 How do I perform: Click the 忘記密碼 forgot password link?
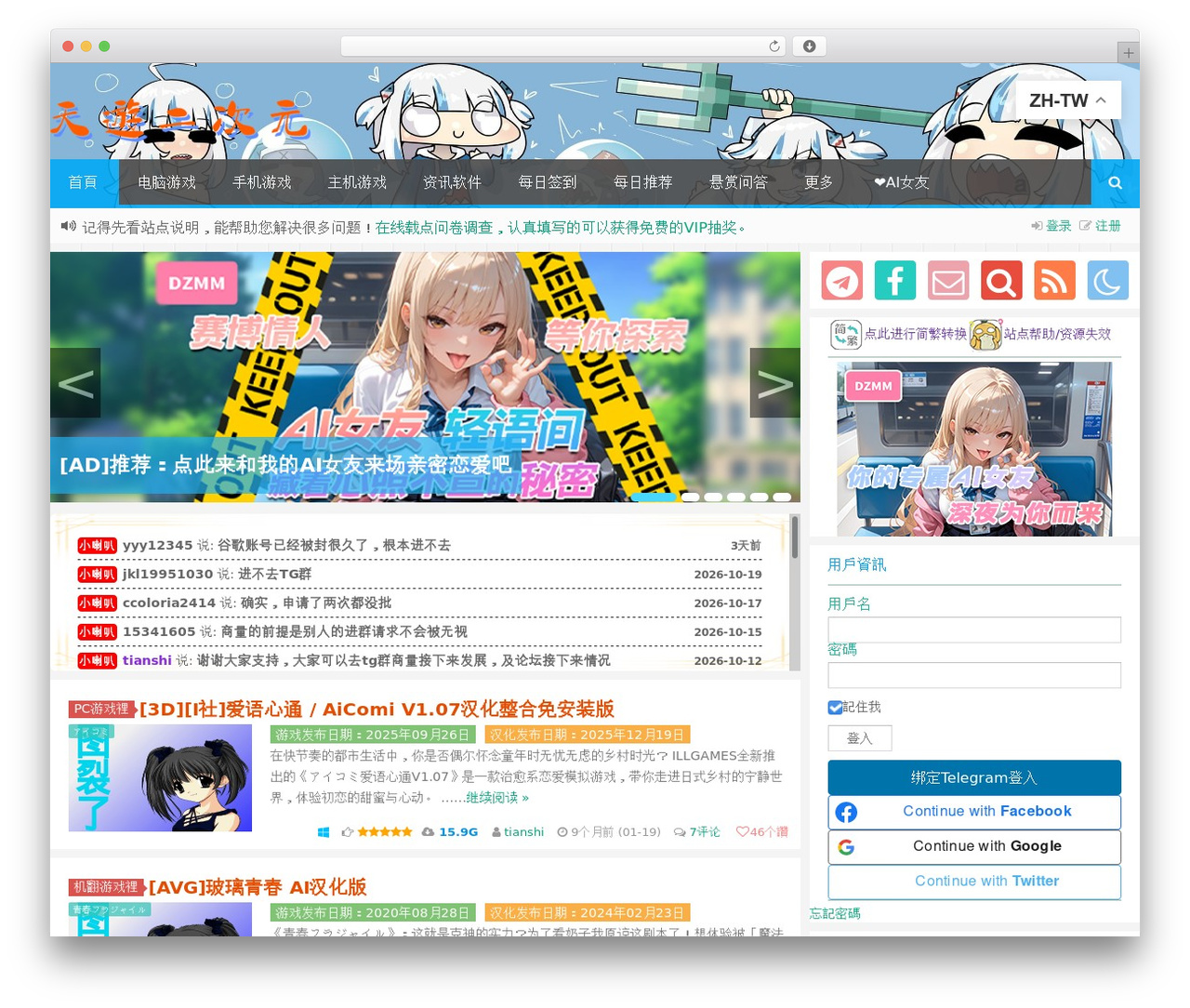coord(835,914)
